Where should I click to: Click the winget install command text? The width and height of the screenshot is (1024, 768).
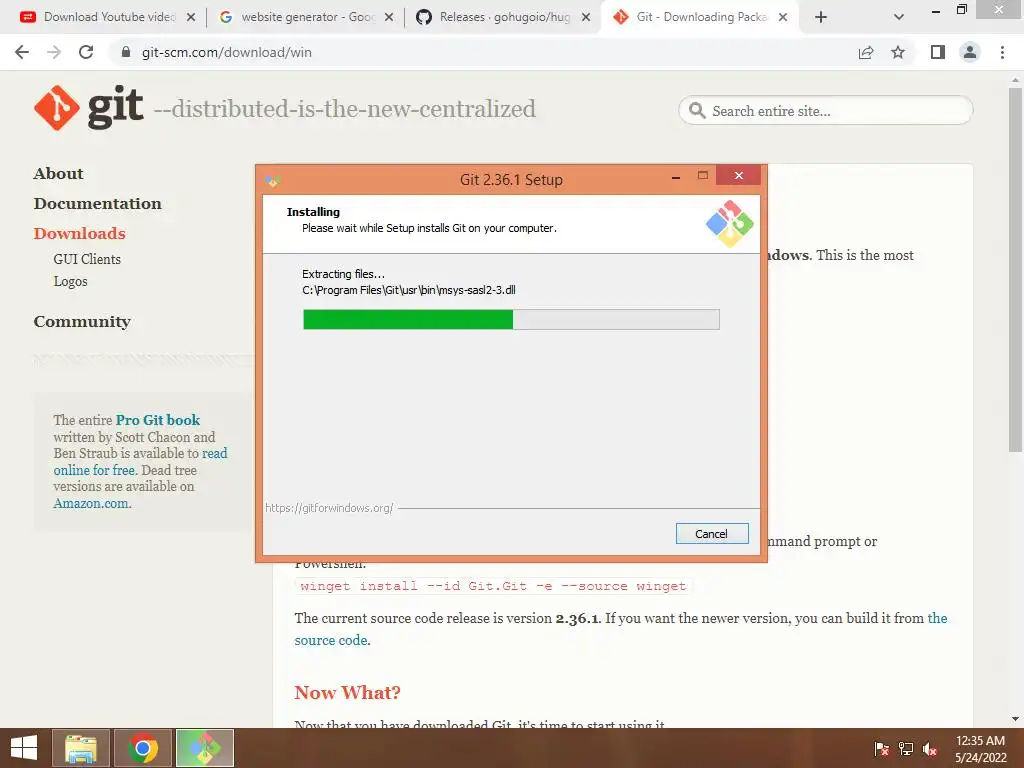[x=493, y=586]
